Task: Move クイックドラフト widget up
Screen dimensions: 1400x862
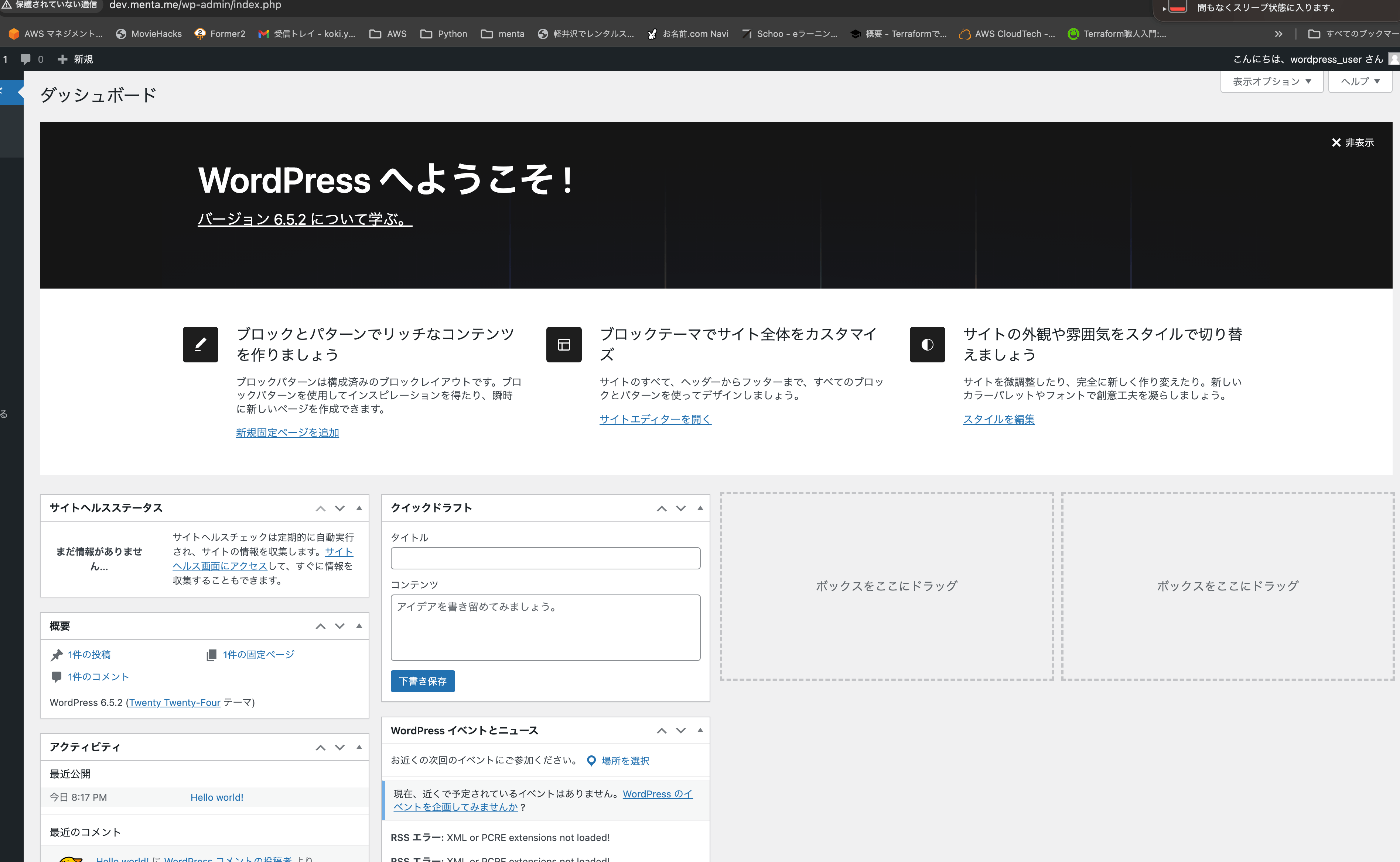Action: [661, 508]
